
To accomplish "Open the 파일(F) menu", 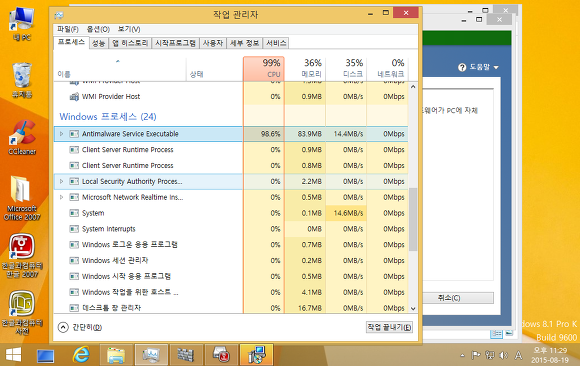I will 68,29.
